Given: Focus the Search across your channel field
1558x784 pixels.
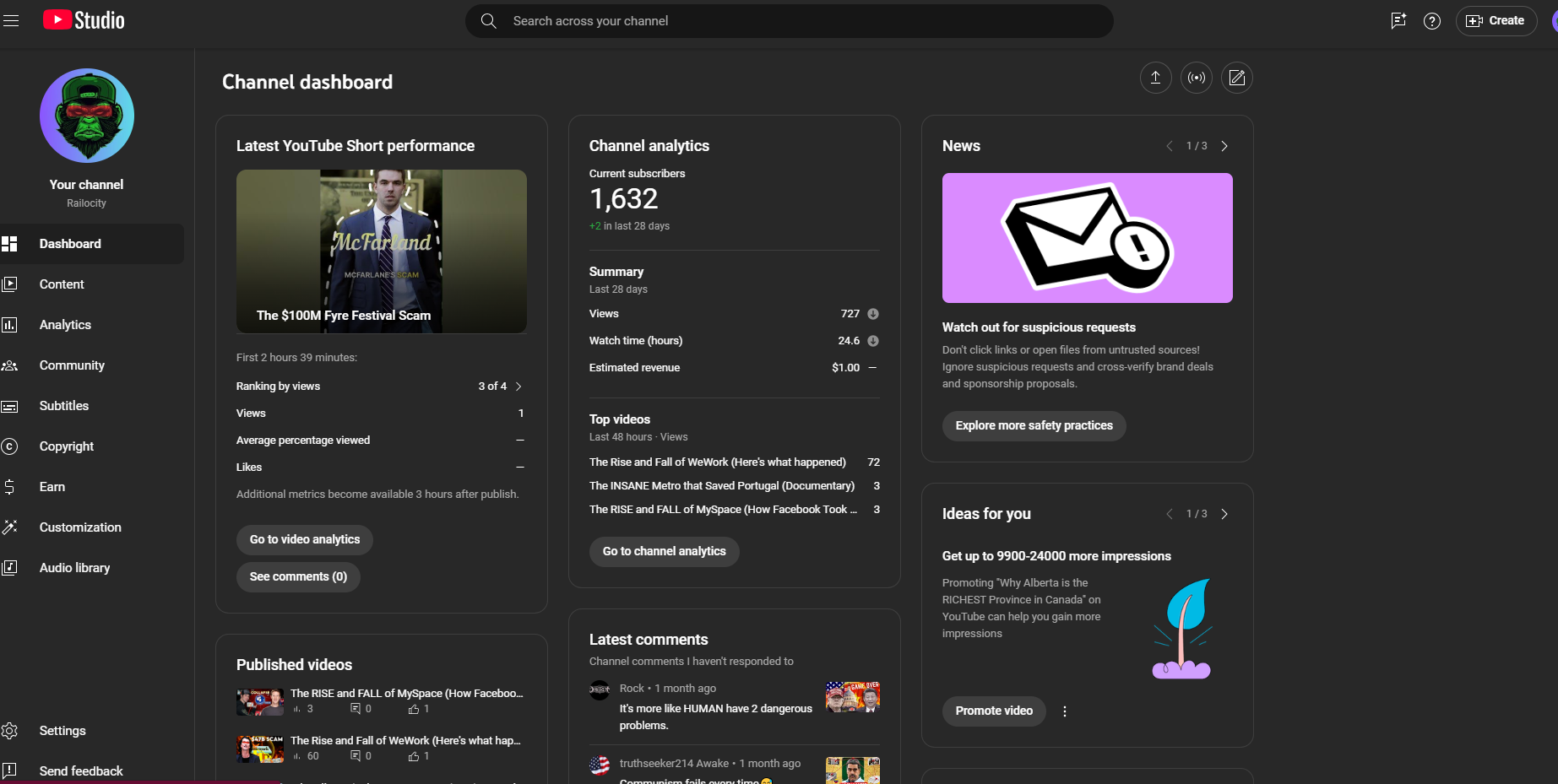Looking at the screenshot, I should click(x=790, y=21).
